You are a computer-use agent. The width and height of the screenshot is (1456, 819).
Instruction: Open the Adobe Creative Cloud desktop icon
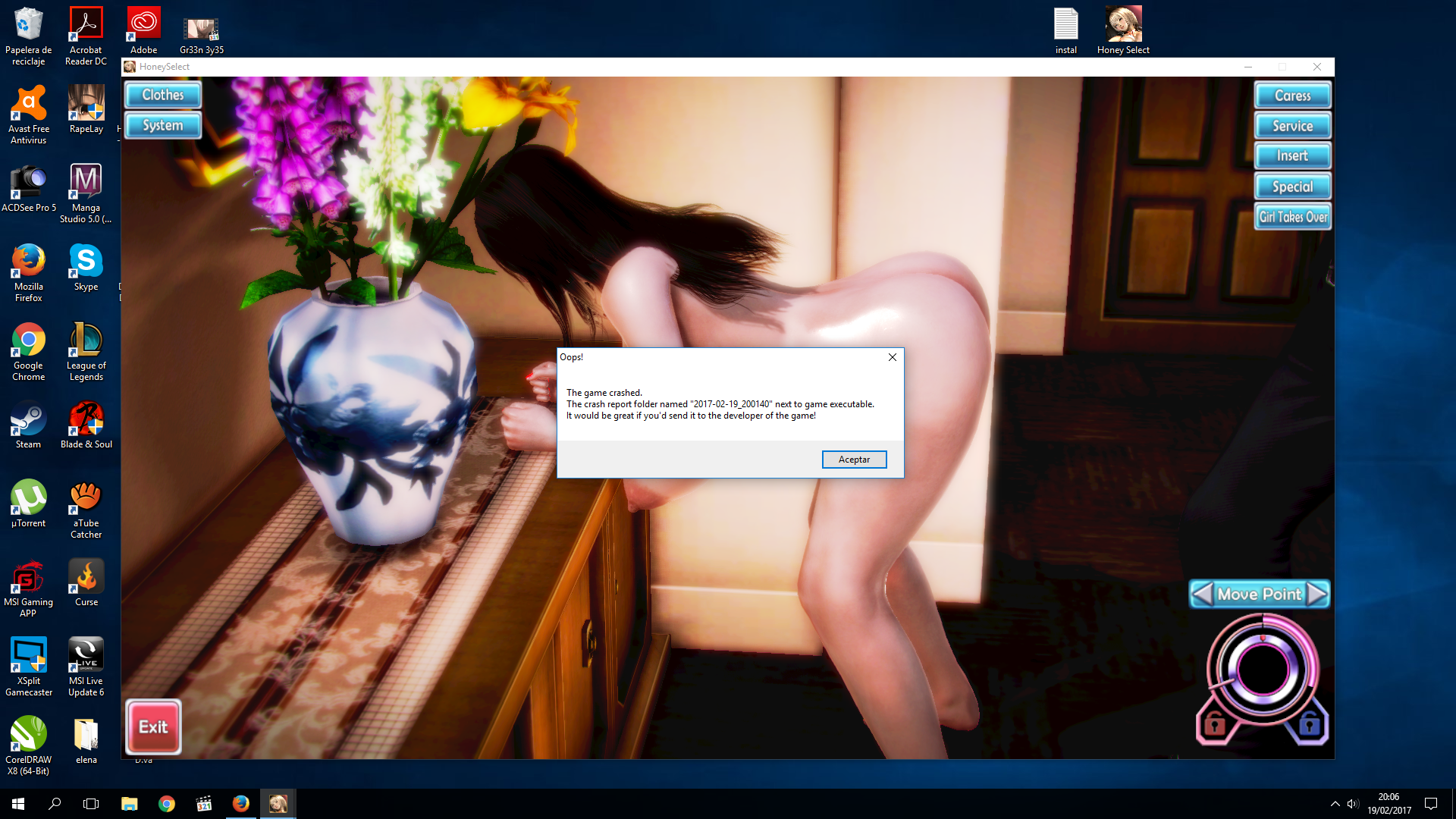click(x=143, y=30)
